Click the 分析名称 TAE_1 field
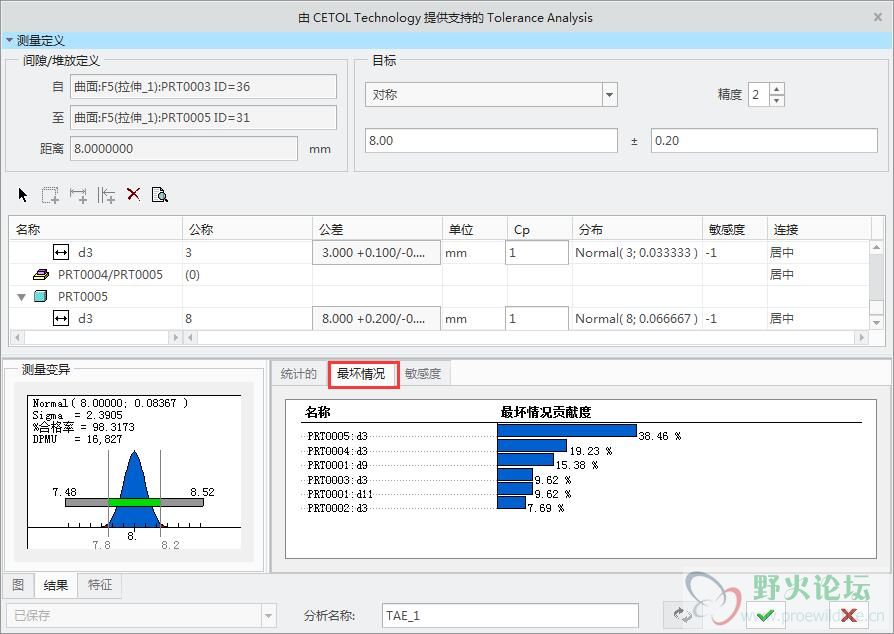Viewport: 894px width, 634px height. pyautogui.click(x=510, y=615)
